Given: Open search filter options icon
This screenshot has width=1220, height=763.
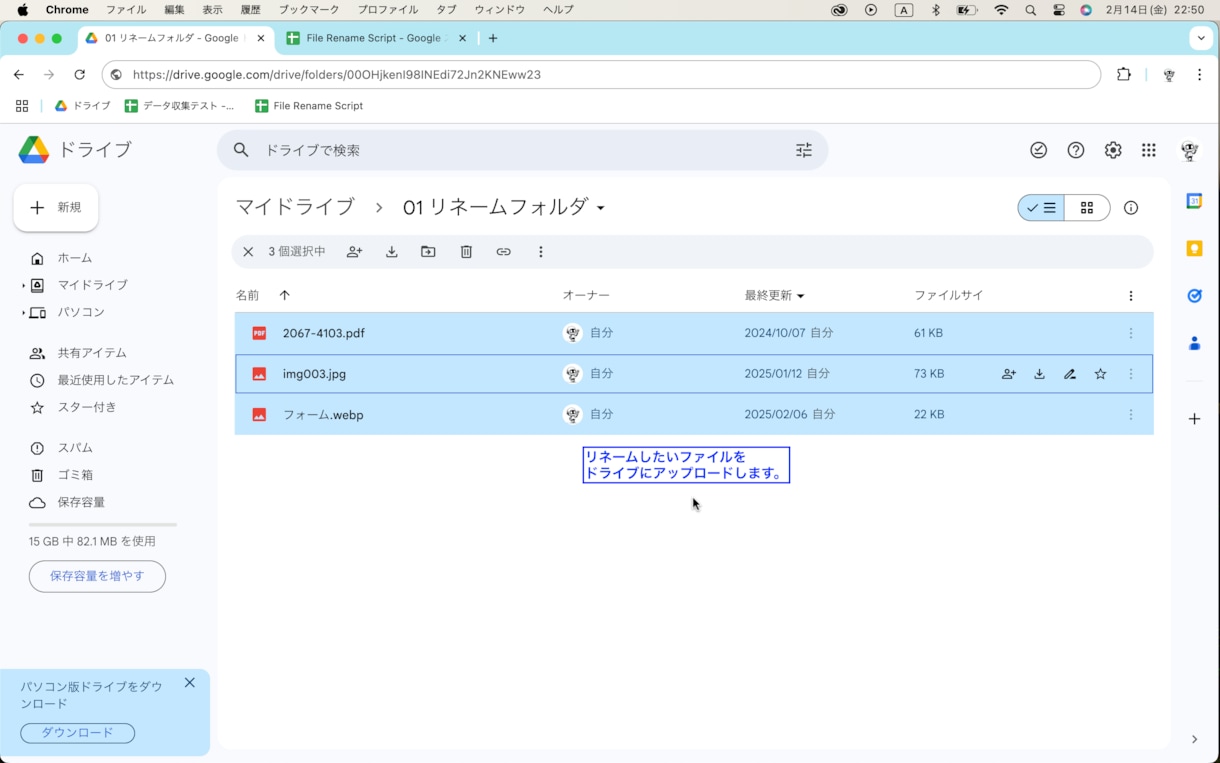Looking at the screenshot, I should (x=804, y=150).
